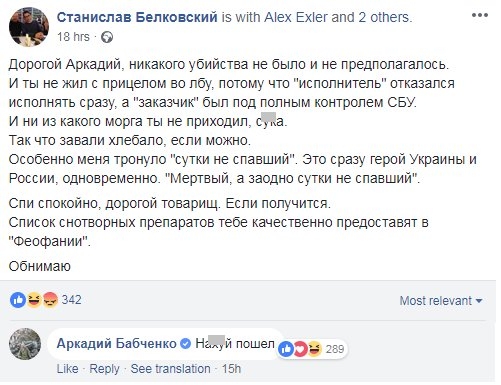Screen dimensions: 501x385
Task: Reply to Аркадий Бабченко's comment
Action: [104, 369]
